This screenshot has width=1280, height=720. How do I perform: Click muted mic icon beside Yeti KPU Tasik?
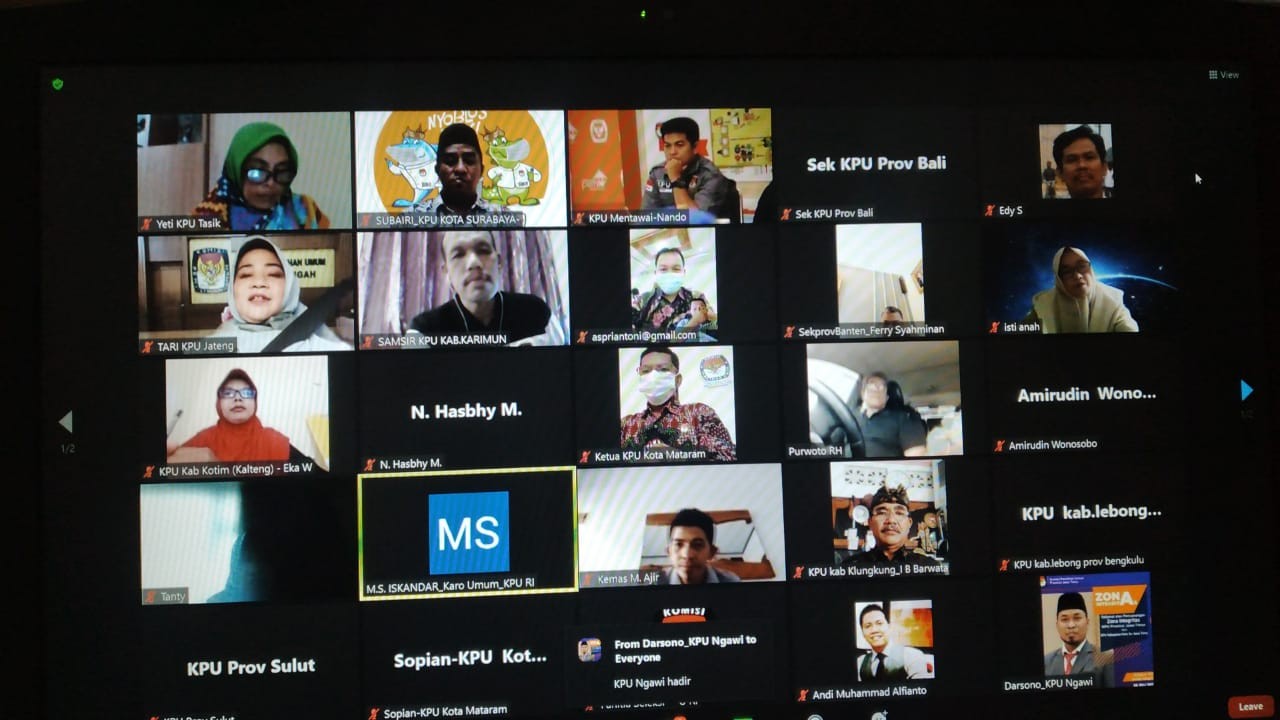pyautogui.click(x=148, y=224)
